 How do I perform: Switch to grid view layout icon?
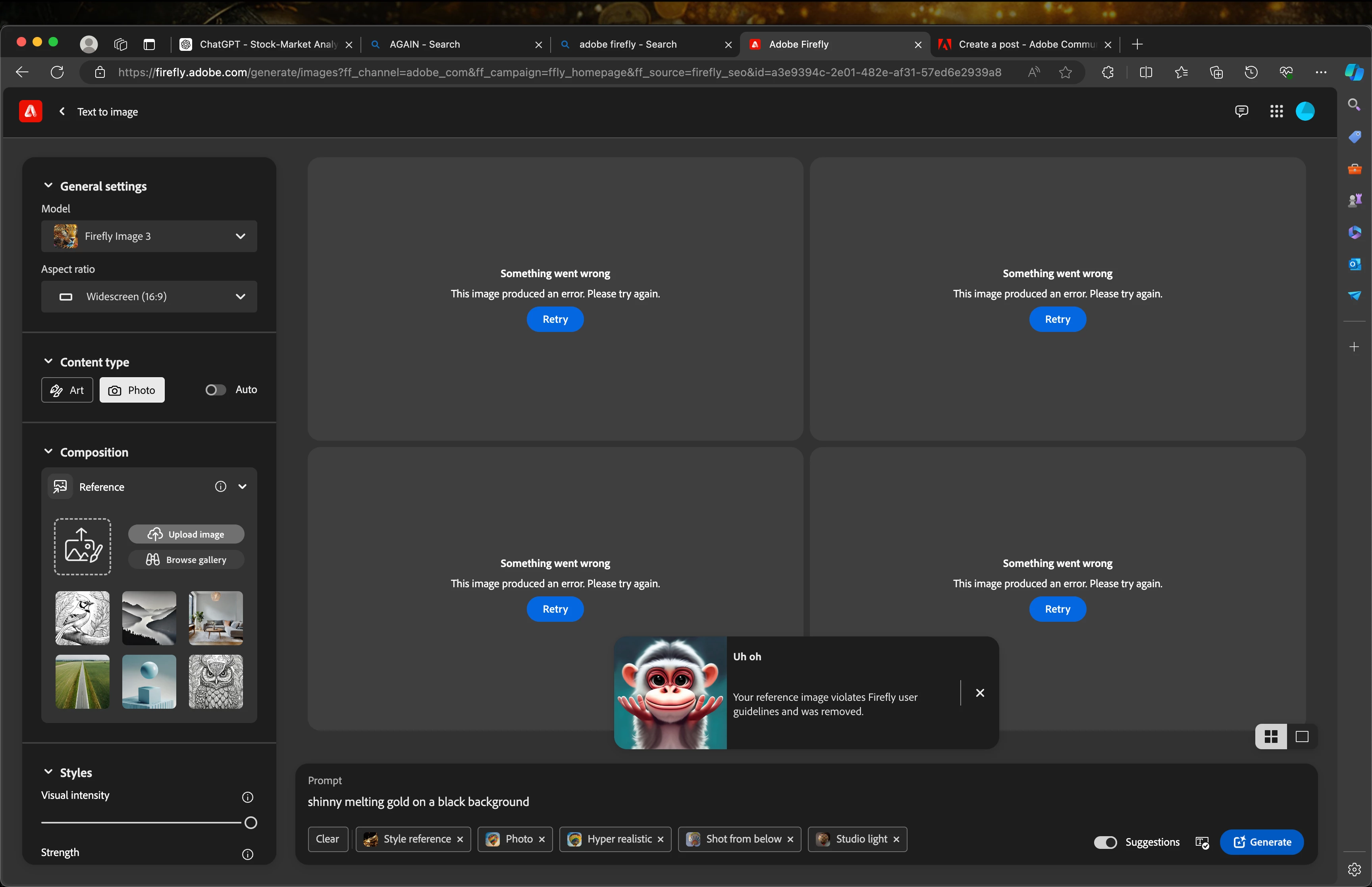1271,737
